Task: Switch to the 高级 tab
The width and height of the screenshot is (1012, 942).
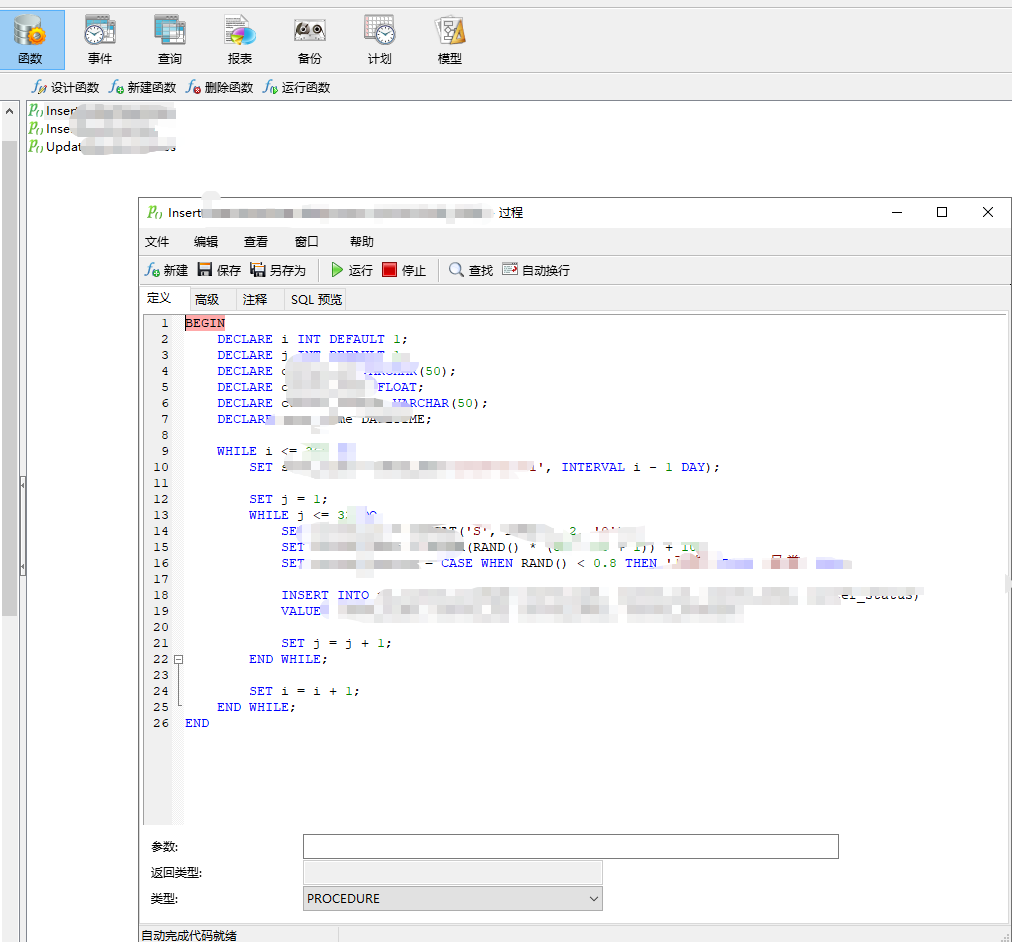Action: pyautogui.click(x=207, y=299)
